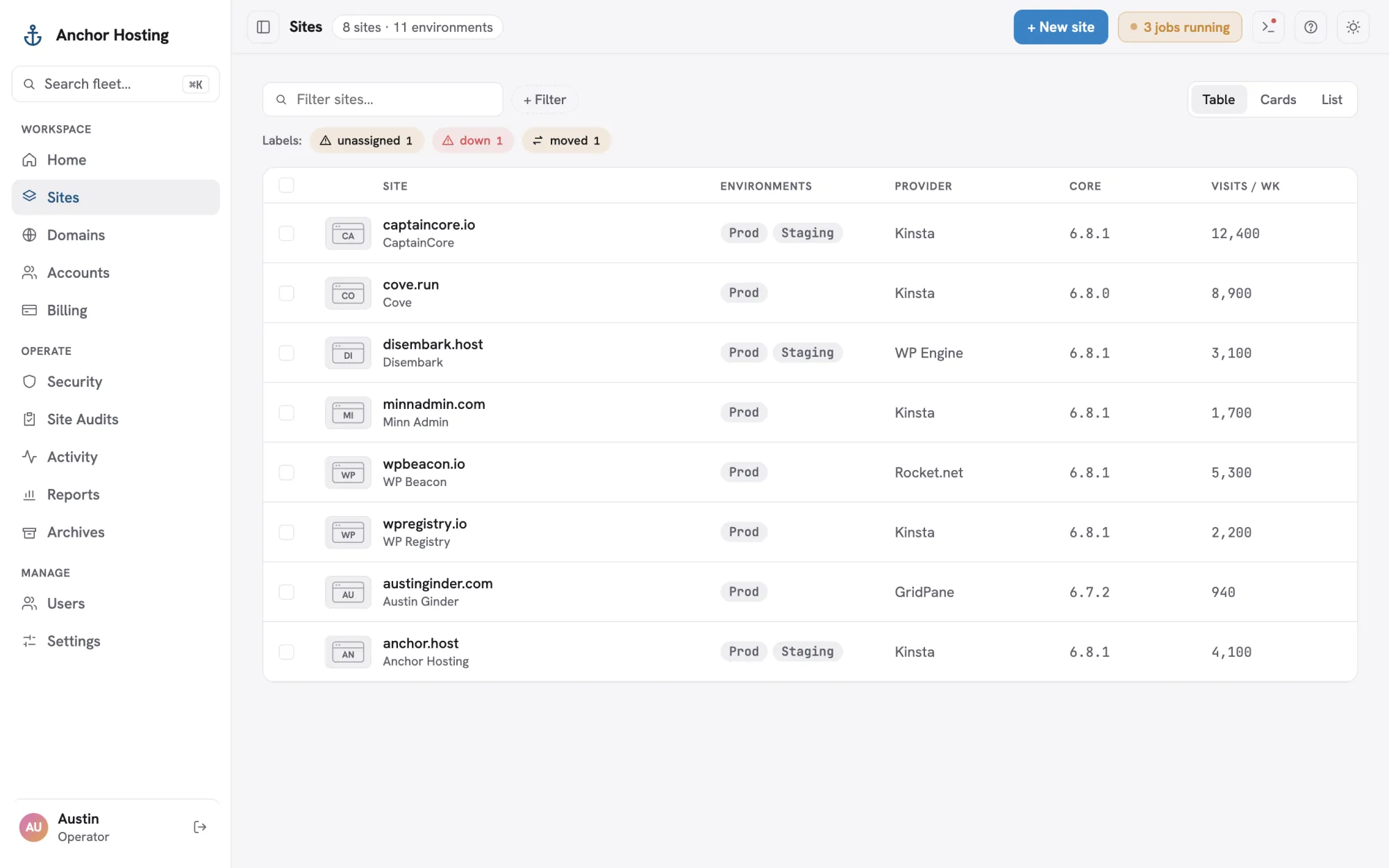Screen dimensions: 1389x868
Task: Click the '6.7.2' core version cell
Action: pos(1089,592)
